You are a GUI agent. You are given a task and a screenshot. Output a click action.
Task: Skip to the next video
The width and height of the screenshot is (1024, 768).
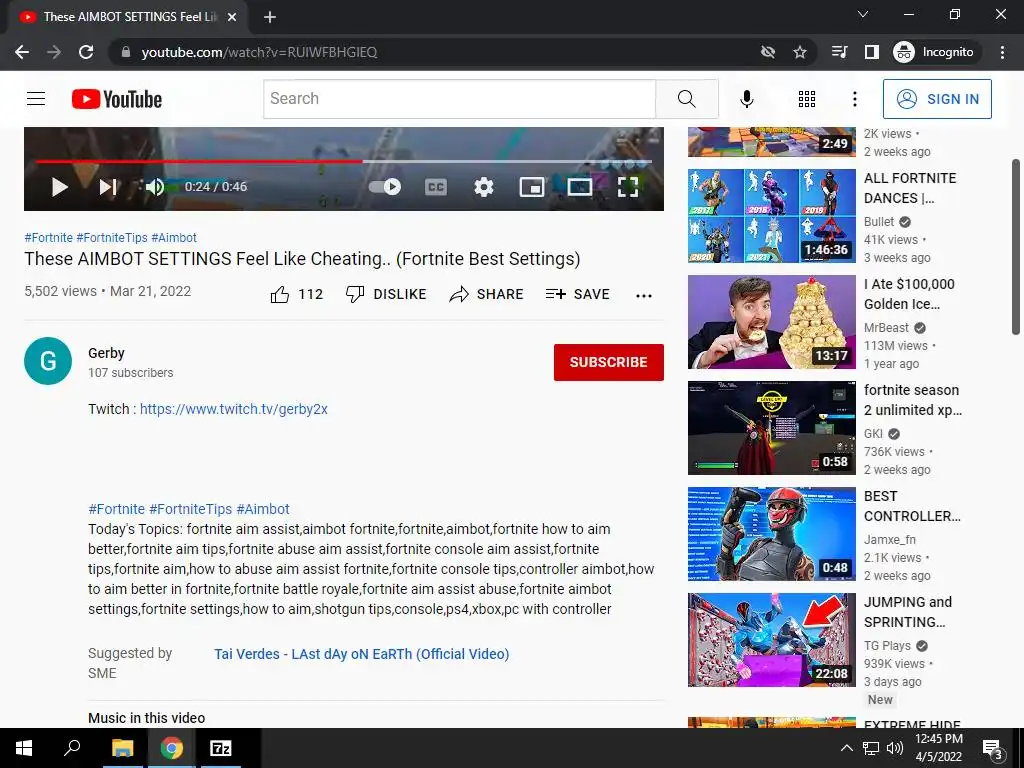tap(108, 187)
